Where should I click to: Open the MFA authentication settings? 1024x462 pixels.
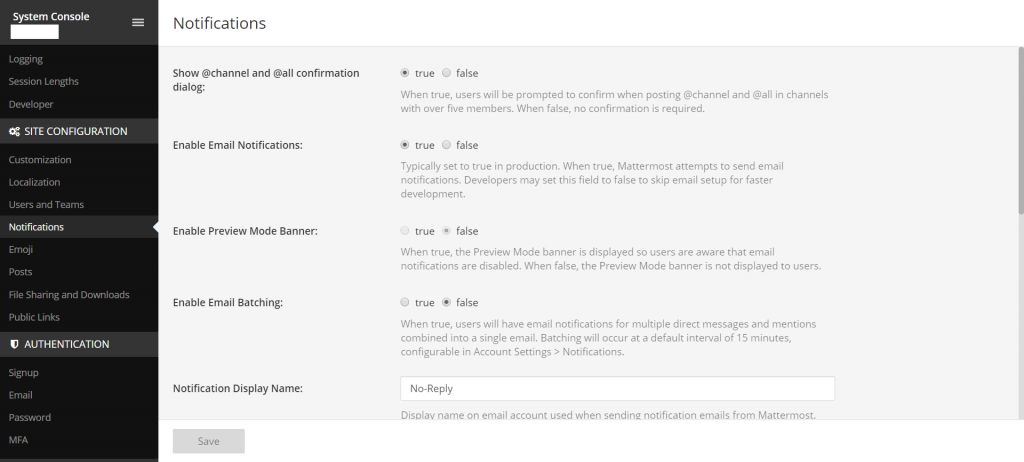click(x=19, y=440)
